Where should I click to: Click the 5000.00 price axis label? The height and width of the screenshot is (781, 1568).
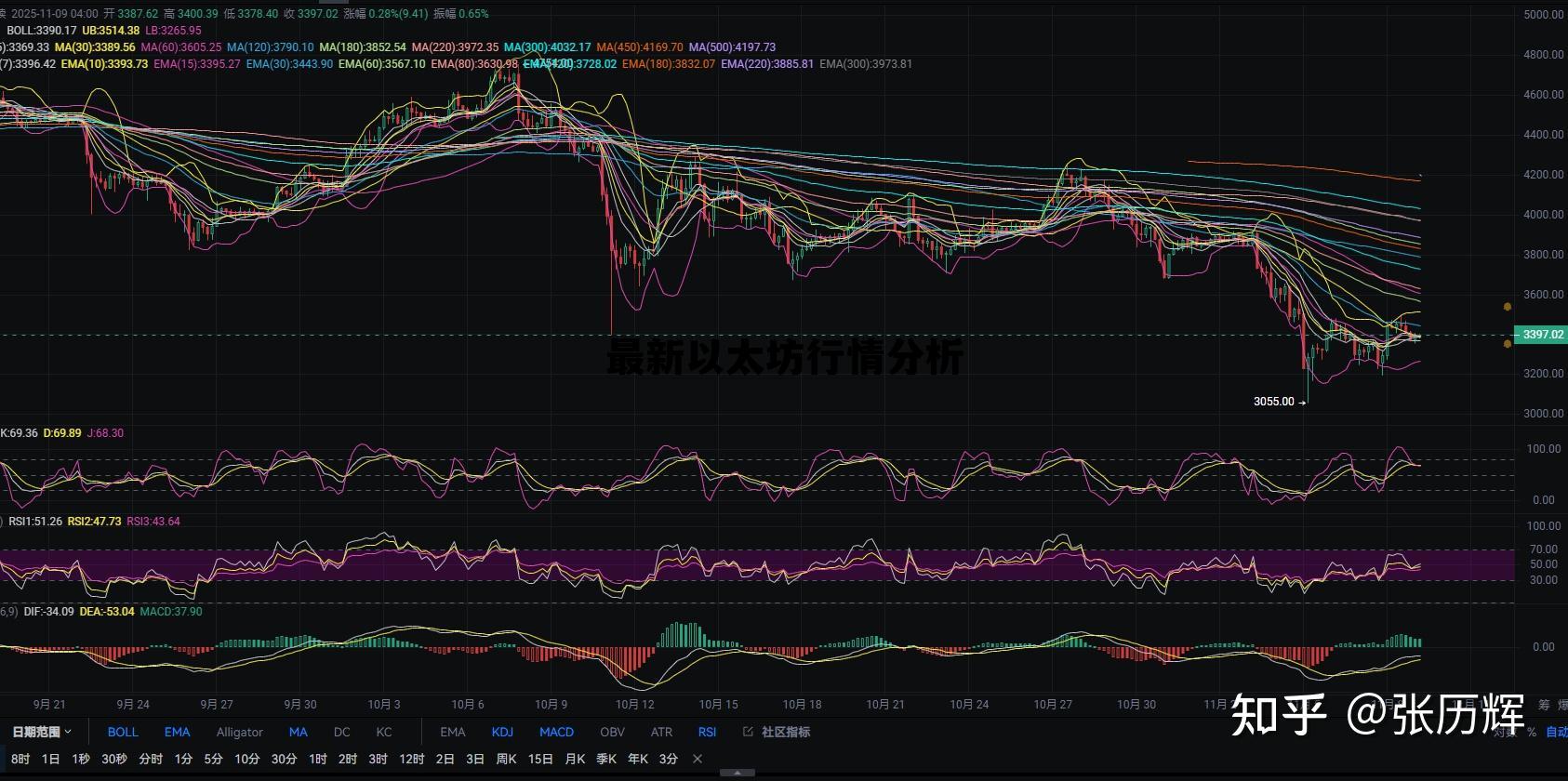(1544, 15)
